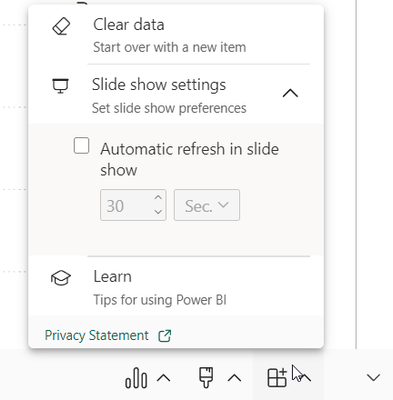
Task: Click the Clear data eraser icon
Action: tap(61, 26)
